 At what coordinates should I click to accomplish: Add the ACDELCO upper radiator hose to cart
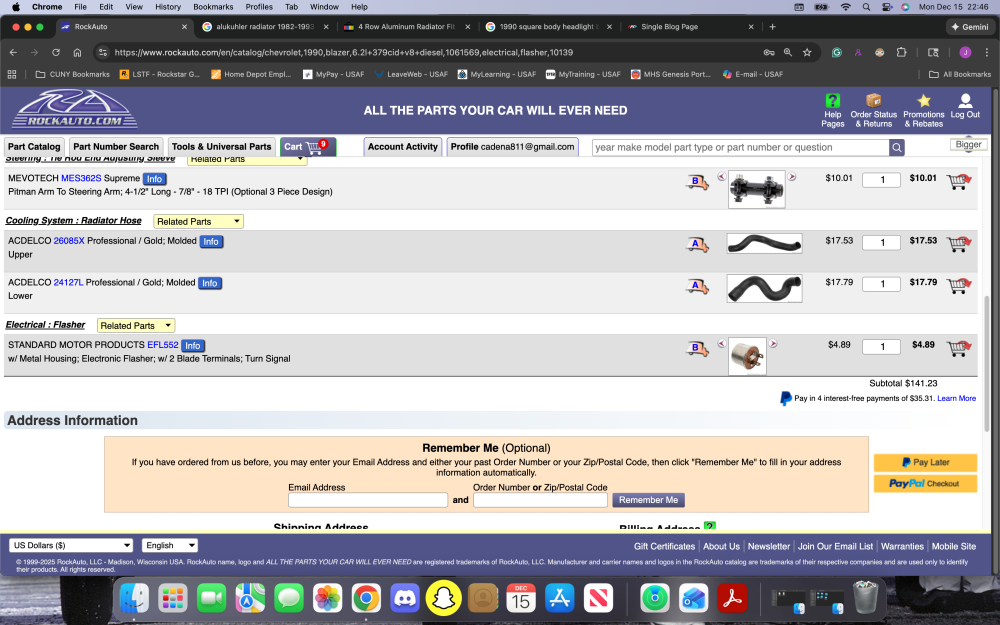coord(958,242)
